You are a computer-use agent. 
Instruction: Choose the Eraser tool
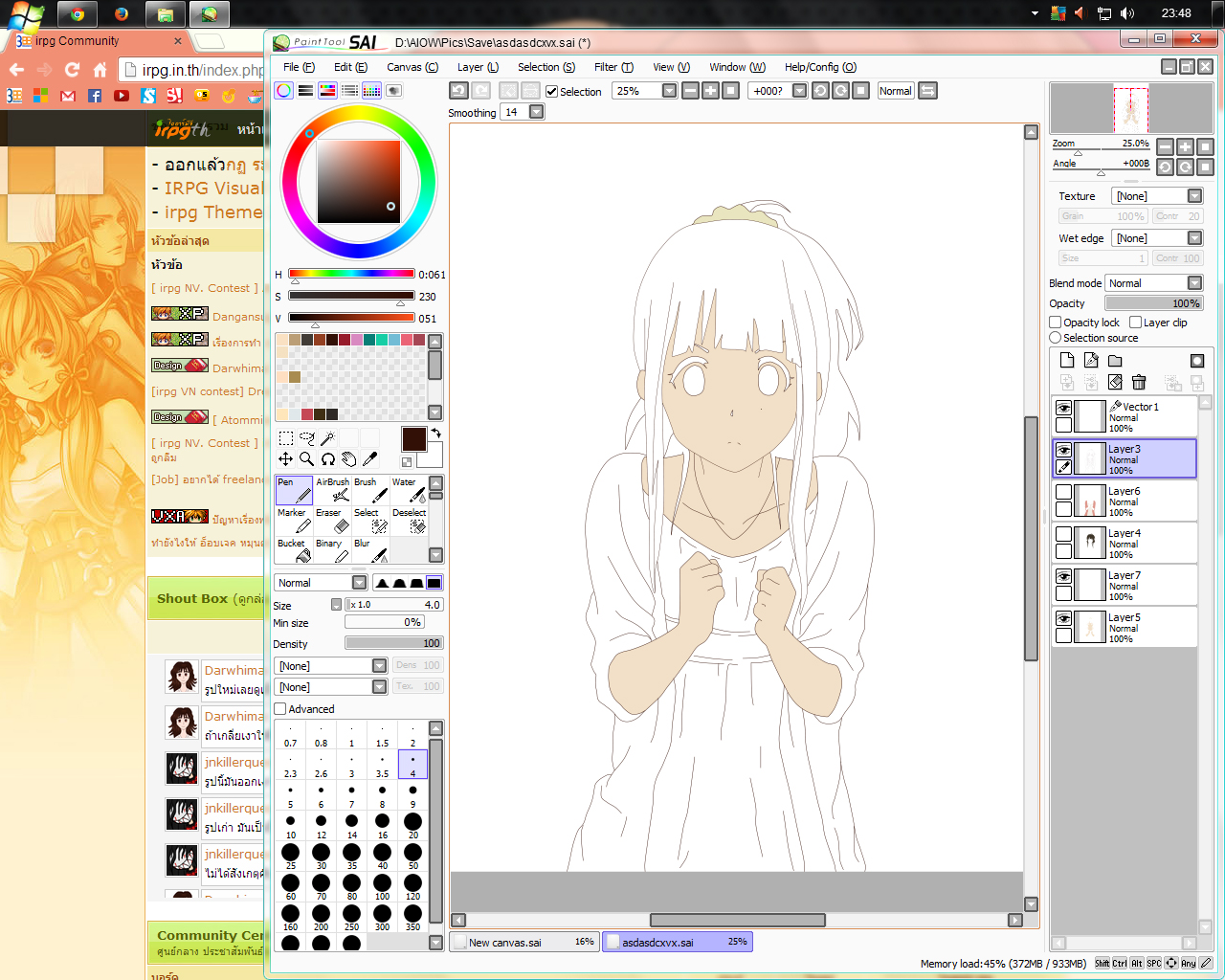click(x=332, y=520)
